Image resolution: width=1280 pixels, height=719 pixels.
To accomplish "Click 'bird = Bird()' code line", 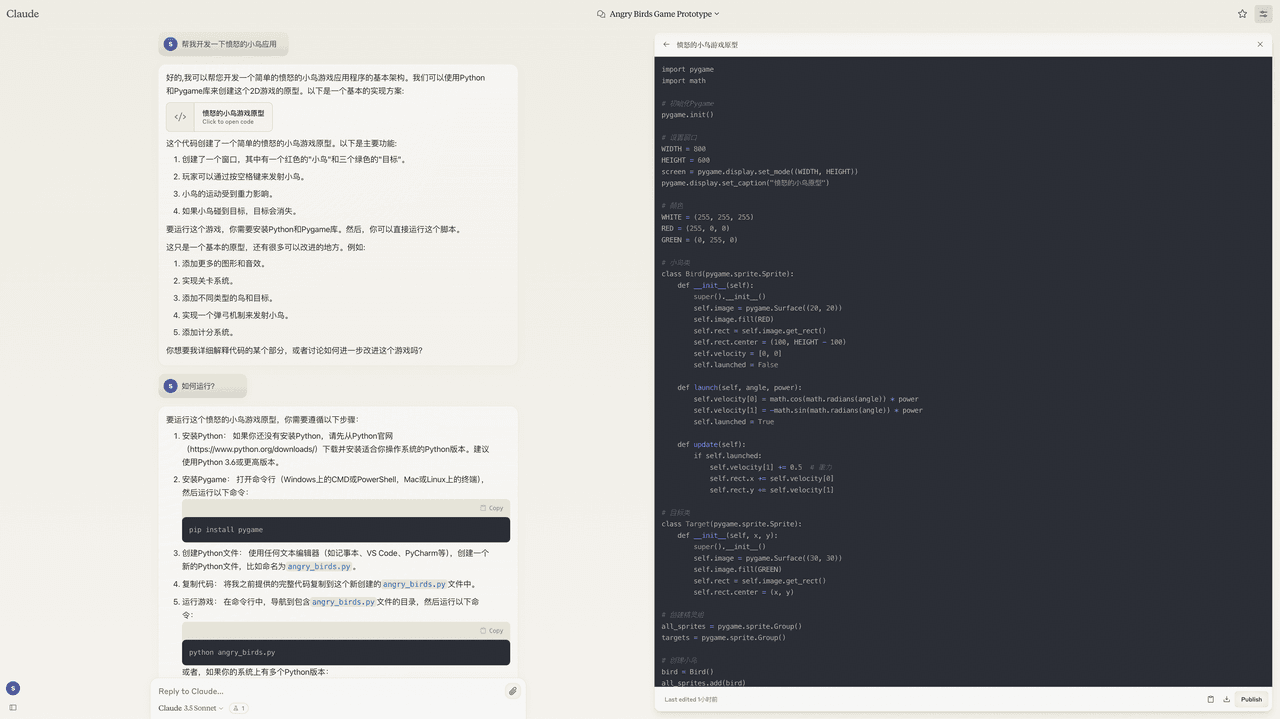I will (688, 672).
